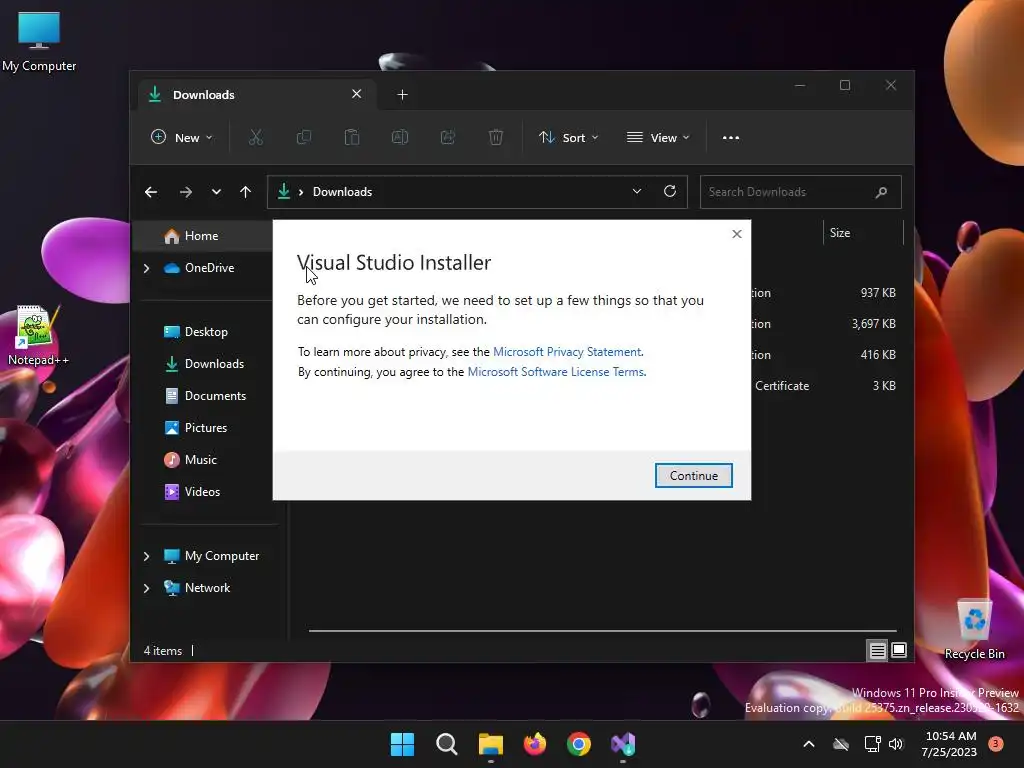Refresh the Downloads folder
This screenshot has height=768, width=1024.
pos(669,191)
